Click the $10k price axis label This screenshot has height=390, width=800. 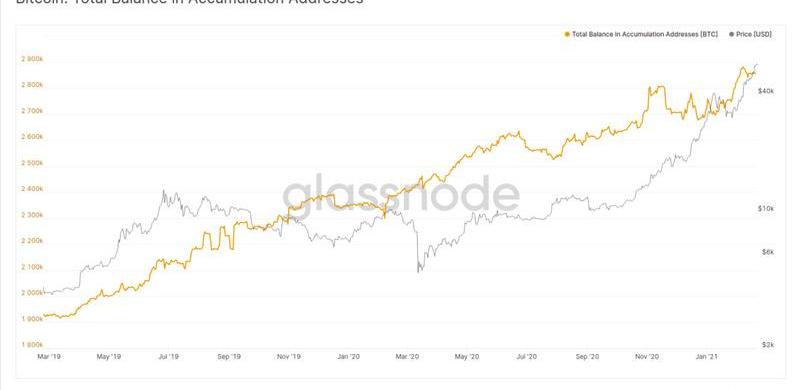(x=766, y=209)
